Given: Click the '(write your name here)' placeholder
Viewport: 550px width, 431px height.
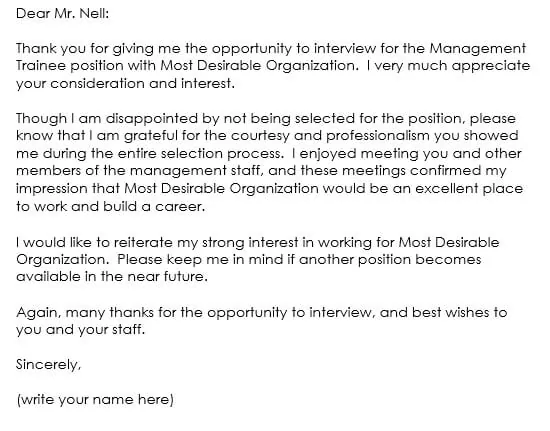Looking at the screenshot, I should coord(95,400).
